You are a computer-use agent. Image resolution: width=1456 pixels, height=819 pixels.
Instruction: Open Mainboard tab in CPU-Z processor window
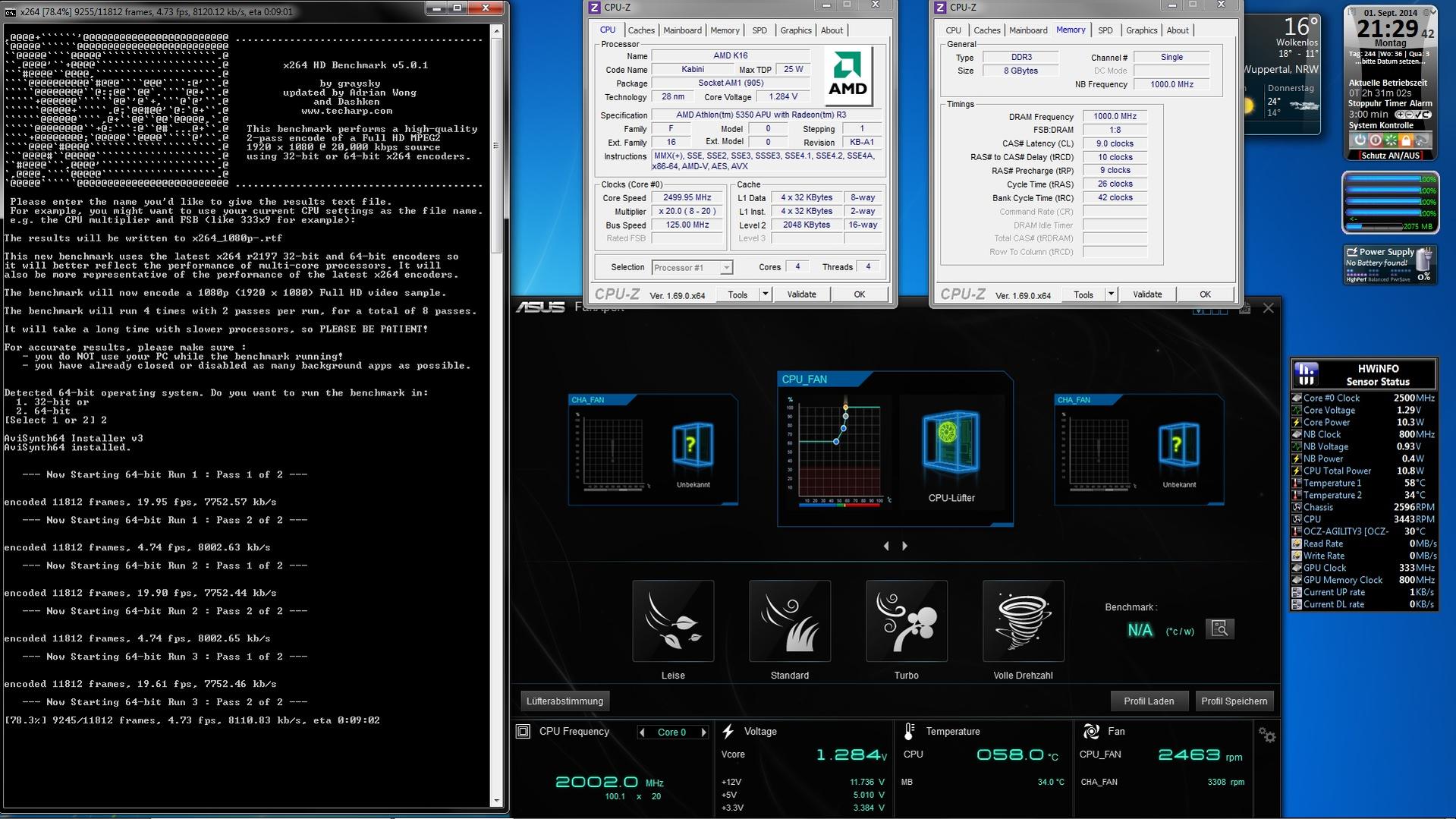point(682,30)
